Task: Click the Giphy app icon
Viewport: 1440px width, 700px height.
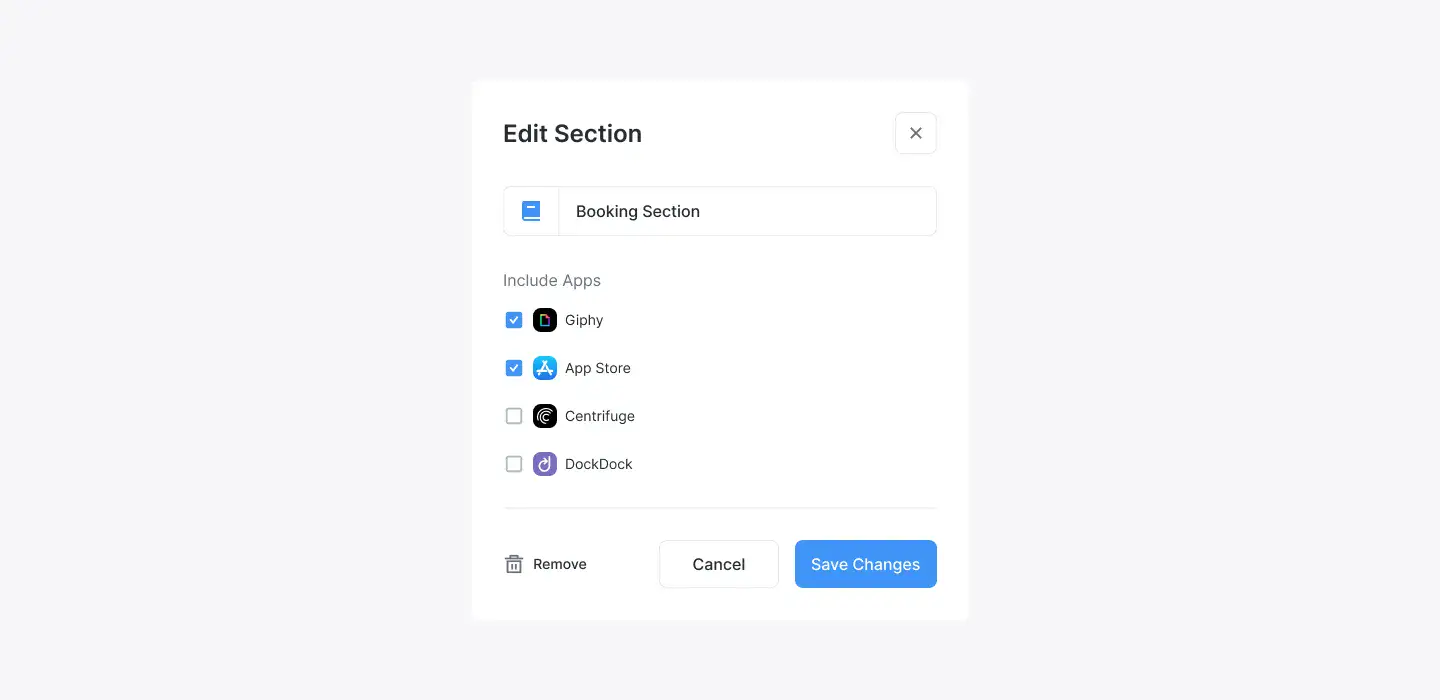Action: tap(545, 320)
